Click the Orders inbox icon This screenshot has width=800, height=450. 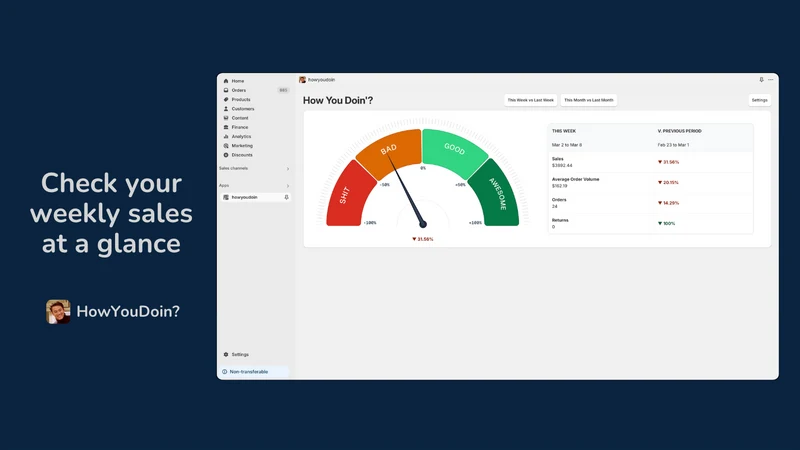pos(226,90)
